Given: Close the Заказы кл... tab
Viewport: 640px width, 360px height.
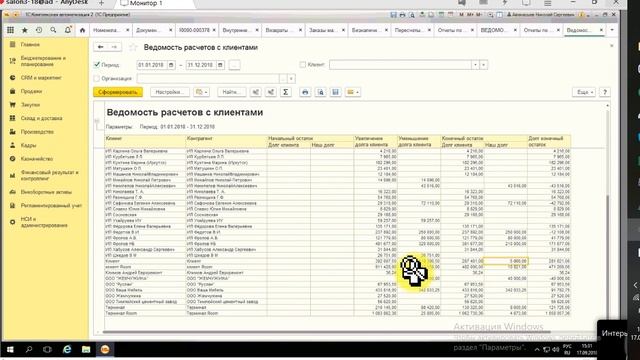Looking at the screenshot, I should (343, 30).
